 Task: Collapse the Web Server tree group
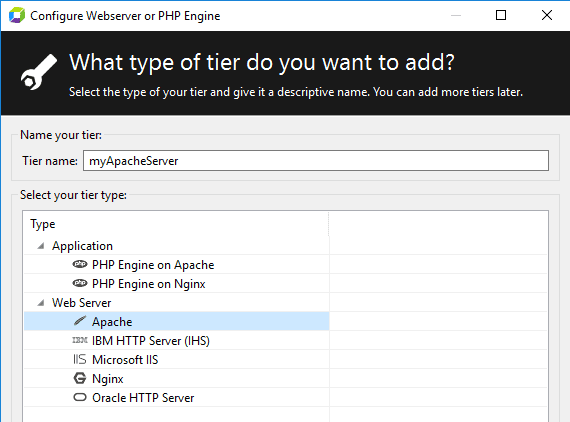click(x=41, y=303)
